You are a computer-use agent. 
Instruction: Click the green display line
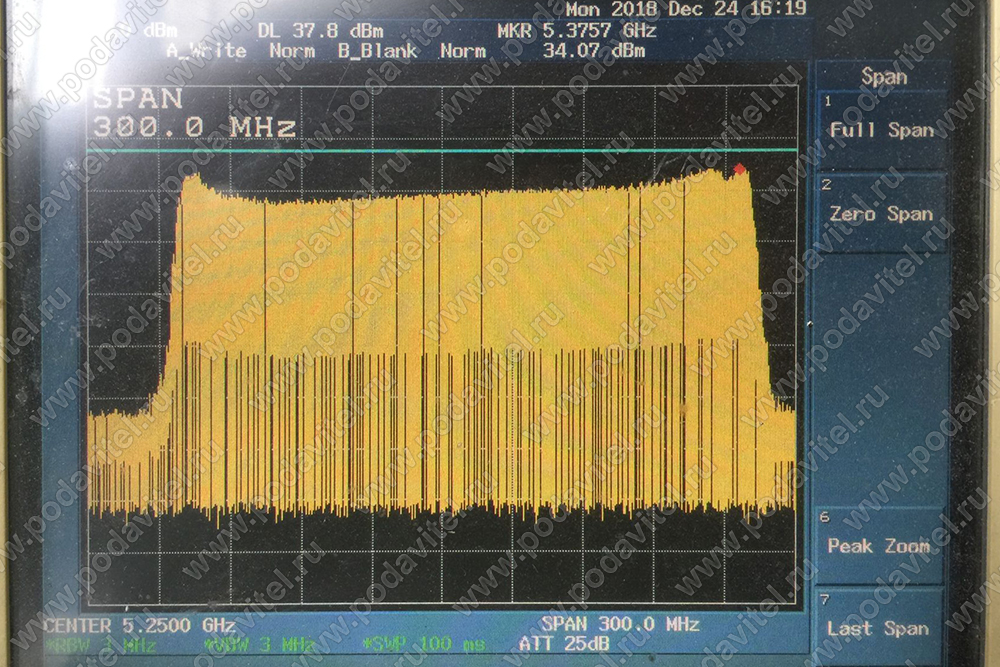[x=440, y=150]
